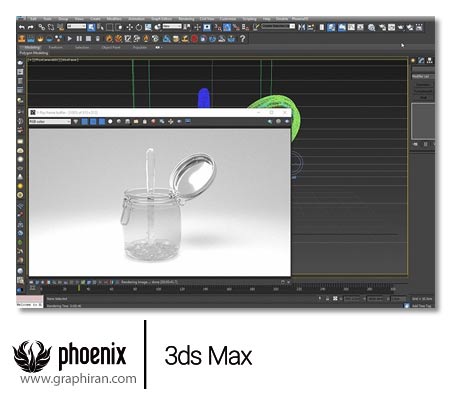
Task: Switch to alpha channel white circle icon
Action: click(x=110, y=122)
